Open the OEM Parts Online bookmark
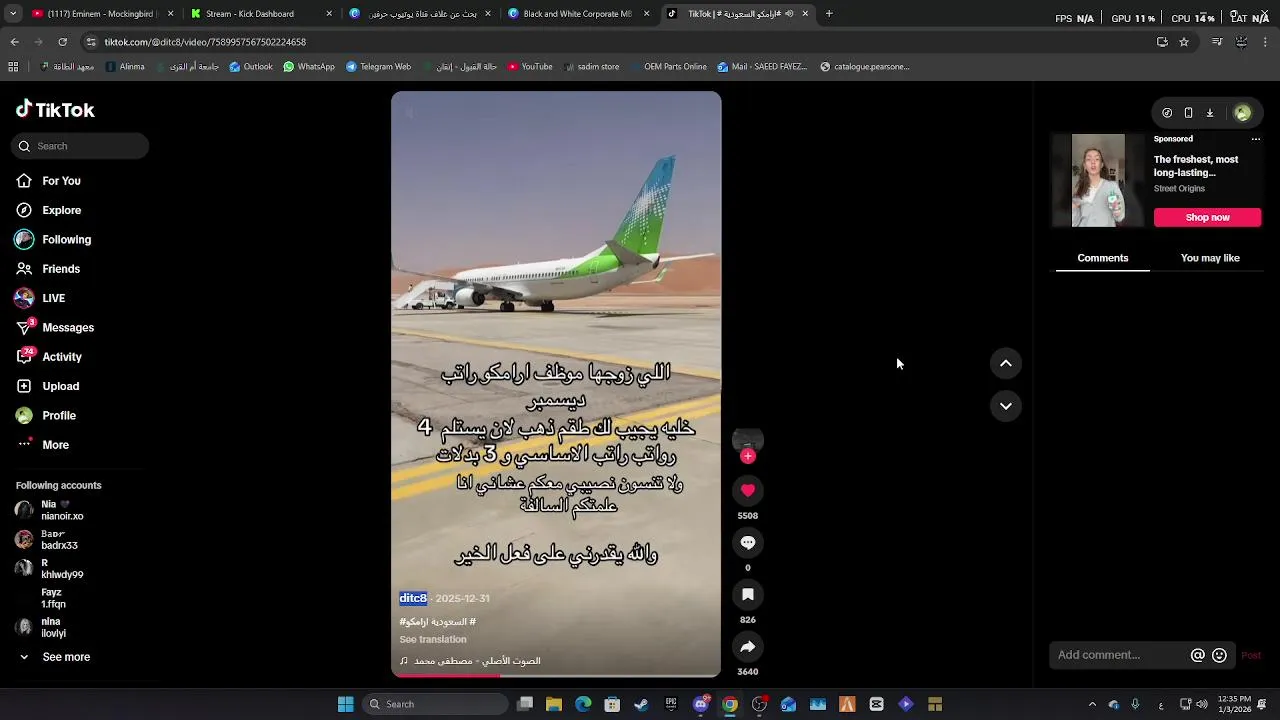 [x=668, y=67]
